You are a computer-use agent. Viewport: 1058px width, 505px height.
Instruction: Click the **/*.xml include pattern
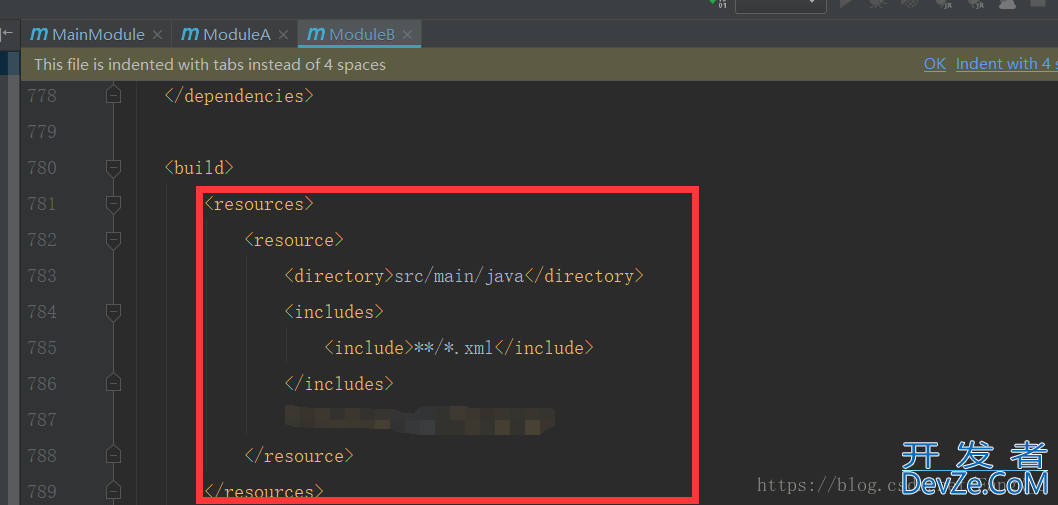tap(453, 348)
